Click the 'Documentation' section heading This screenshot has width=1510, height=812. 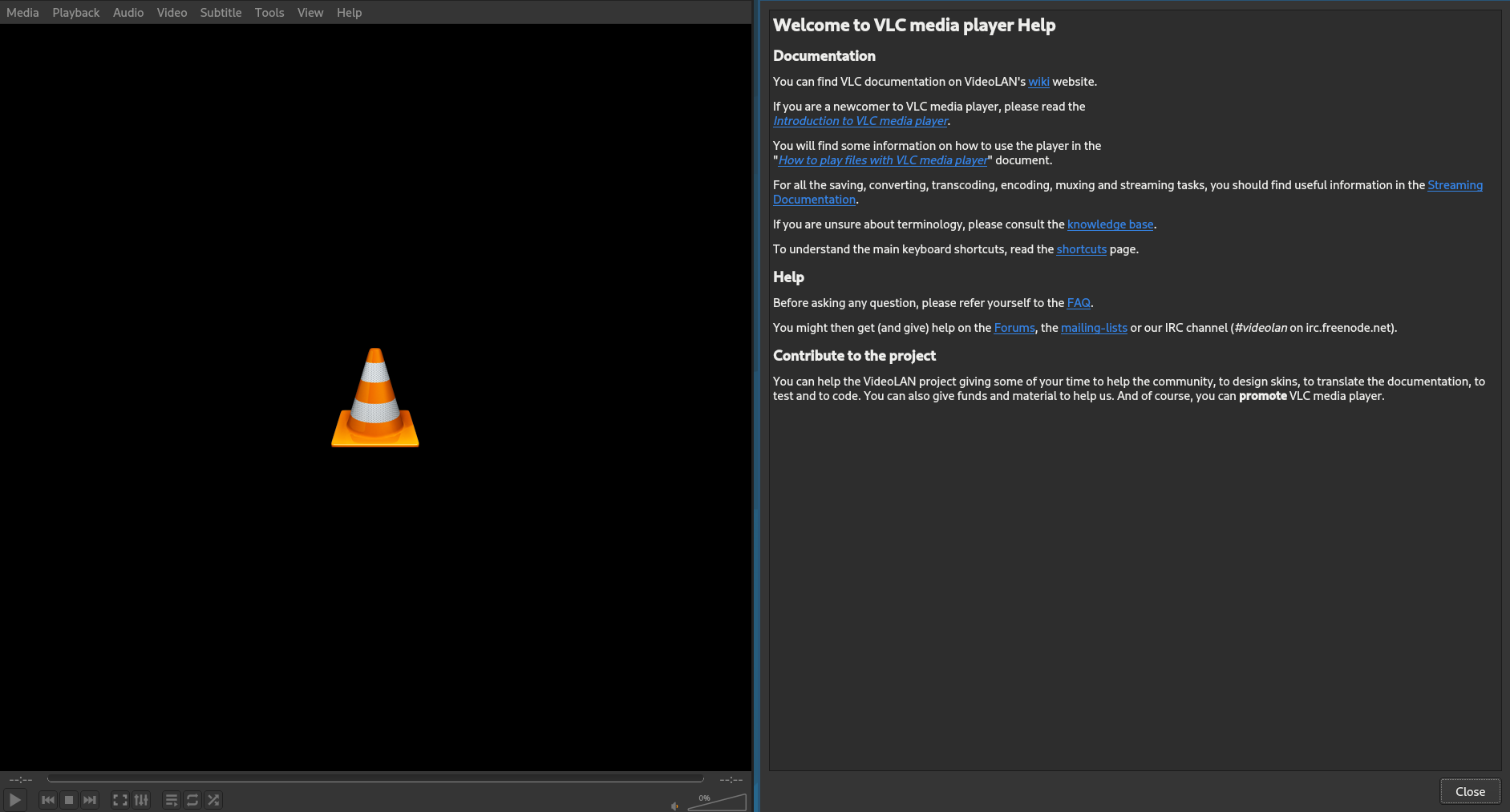coord(824,56)
